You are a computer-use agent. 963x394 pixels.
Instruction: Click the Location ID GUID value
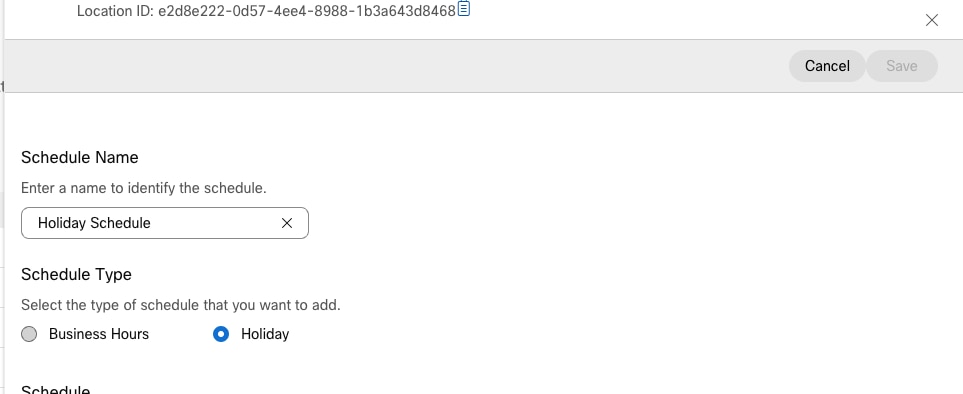tap(307, 11)
